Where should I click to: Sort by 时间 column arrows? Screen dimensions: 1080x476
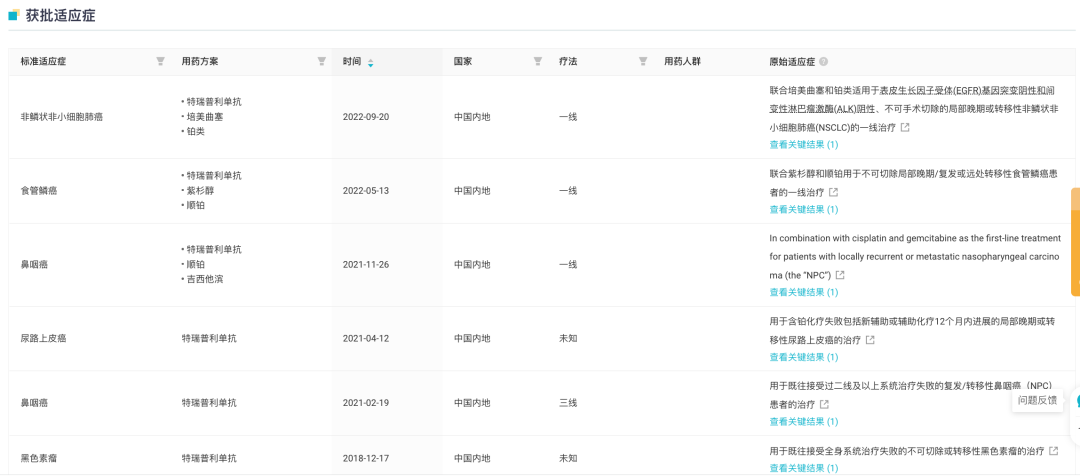pos(371,62)
